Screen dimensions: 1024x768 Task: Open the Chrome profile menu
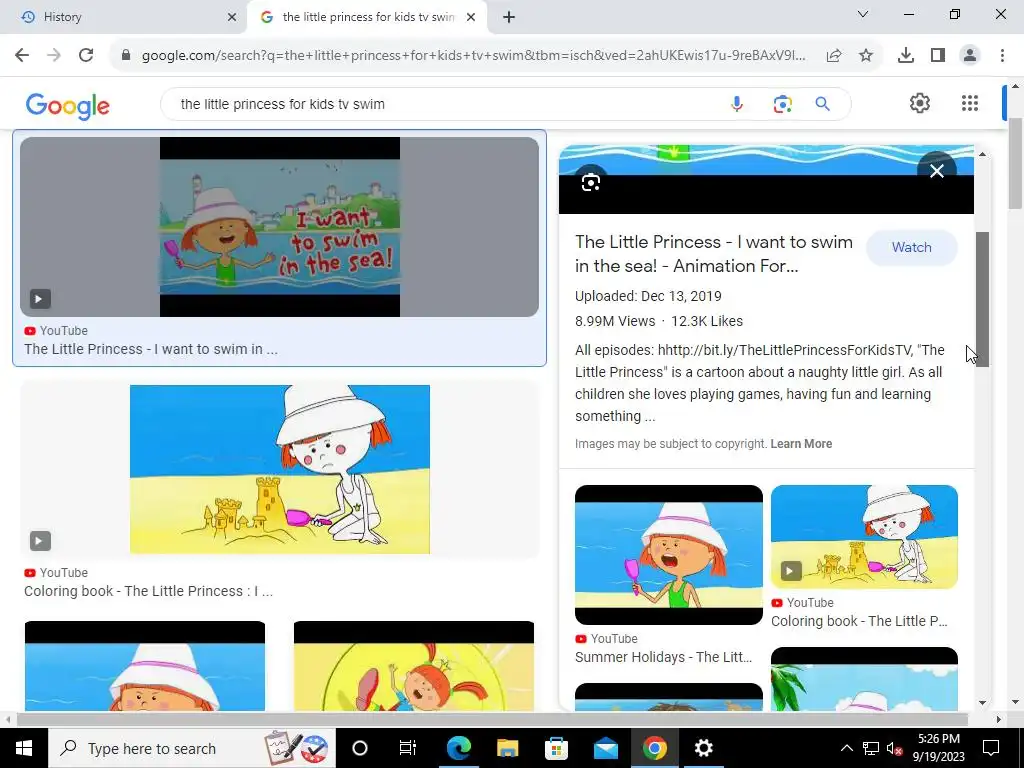click(970, 56)
